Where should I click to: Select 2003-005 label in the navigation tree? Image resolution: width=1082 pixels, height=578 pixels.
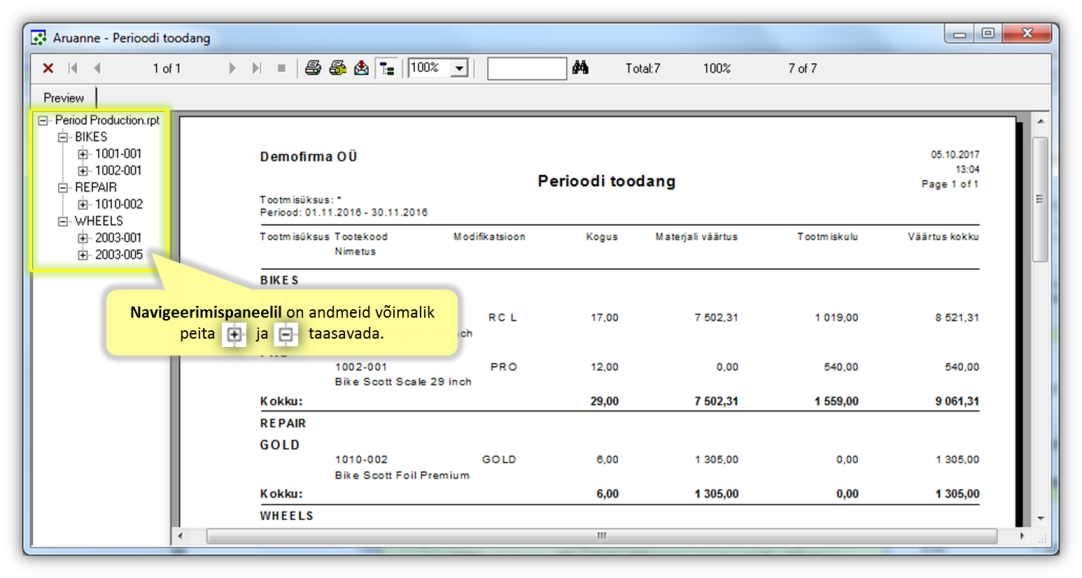[119, 255]
